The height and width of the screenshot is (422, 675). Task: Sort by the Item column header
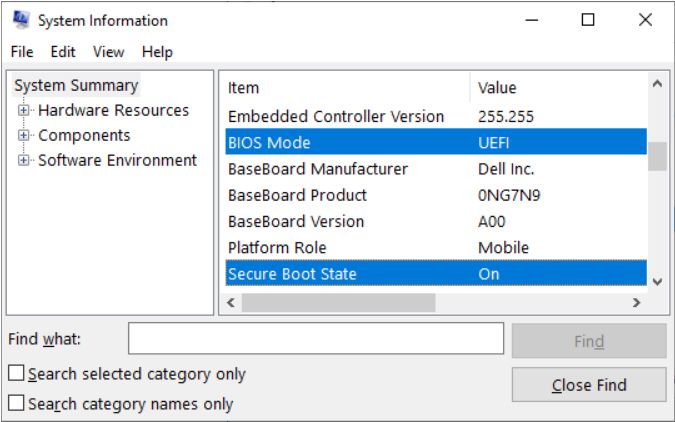tap(345, 88)
